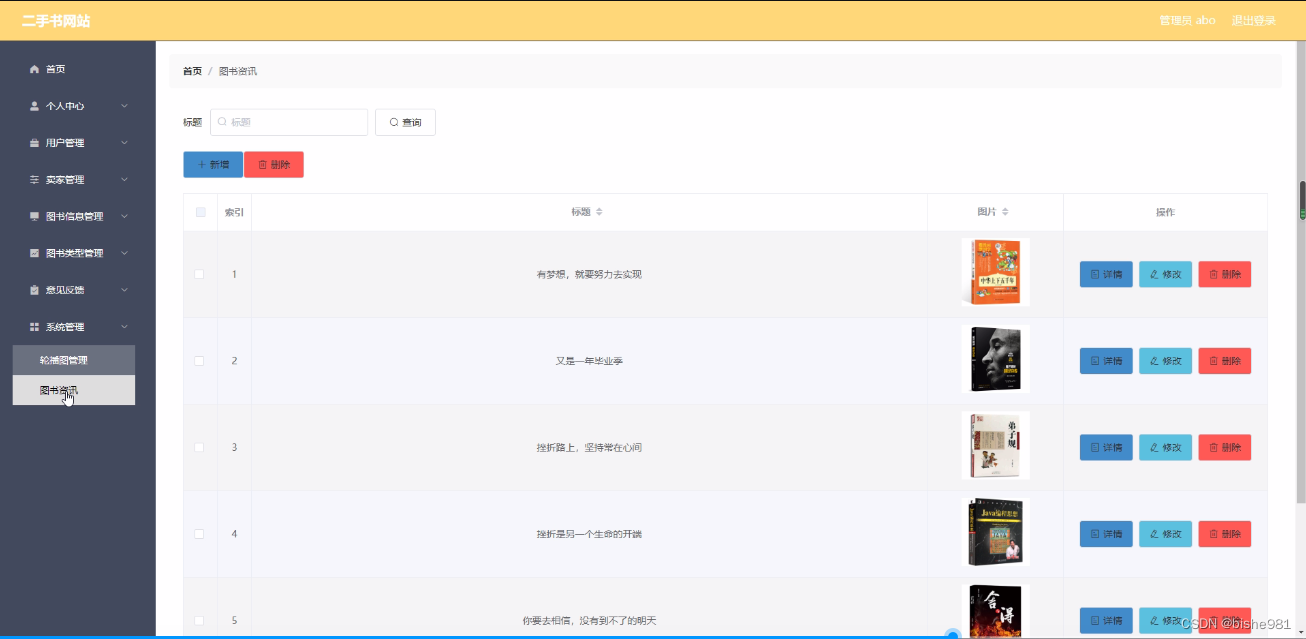Click the 图书类型管理 sidebar icon

[33, 252]
